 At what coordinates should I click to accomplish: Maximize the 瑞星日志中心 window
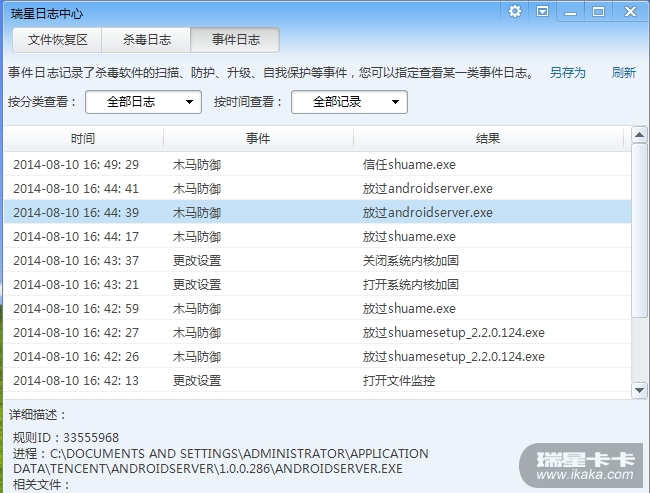[x=598, y=12]
